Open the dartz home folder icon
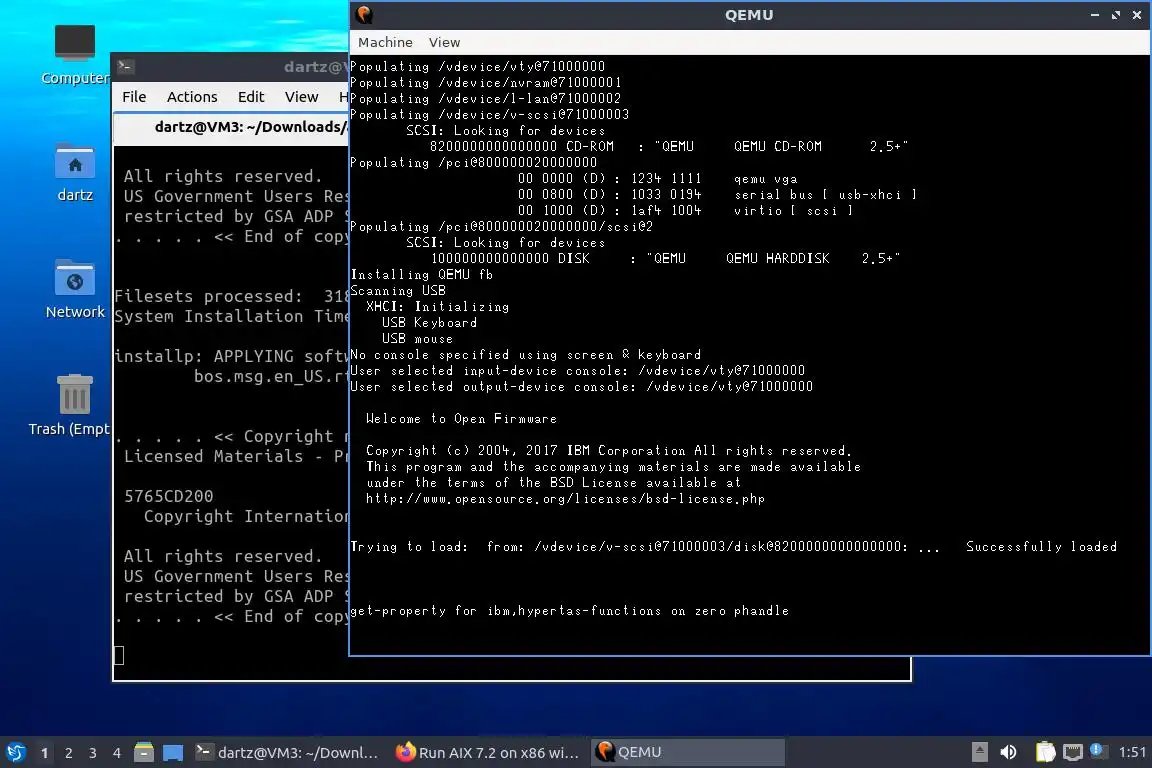 [74, 173]
